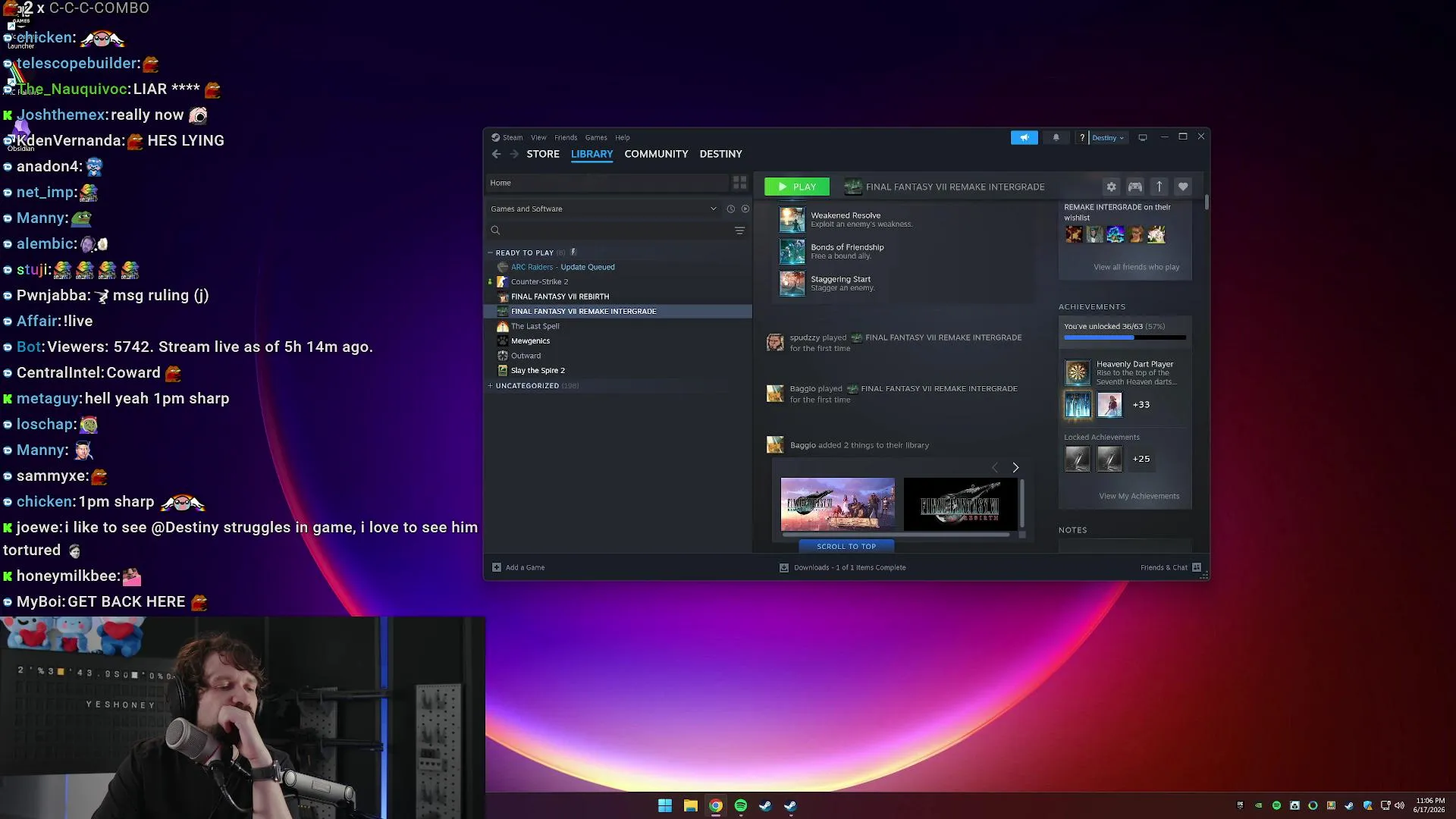Open controller layout settings
1456x819 pixels.
1135,187
